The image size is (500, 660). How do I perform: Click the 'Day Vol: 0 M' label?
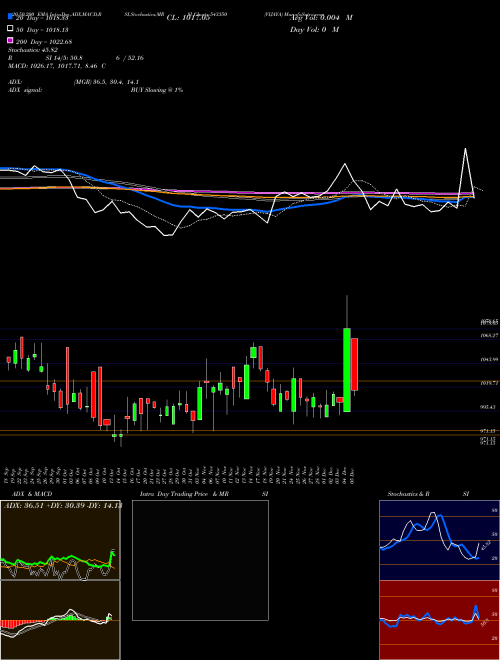tap(314, 29)
